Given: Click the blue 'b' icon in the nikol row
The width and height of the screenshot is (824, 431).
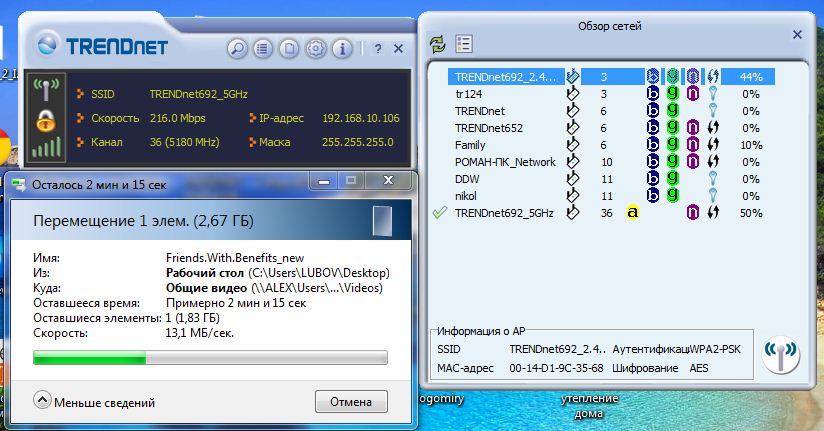Looking at the screenshot, I should coord(653,196).
